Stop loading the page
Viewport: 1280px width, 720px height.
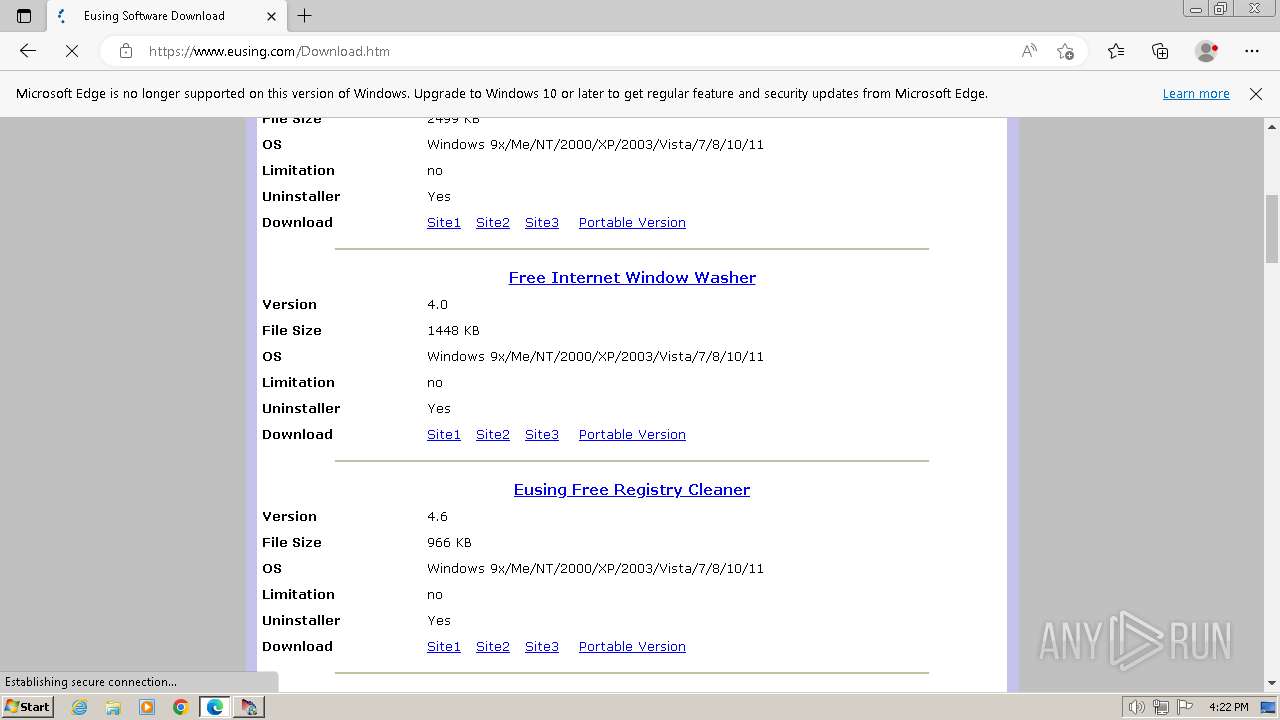pos(72,51)
